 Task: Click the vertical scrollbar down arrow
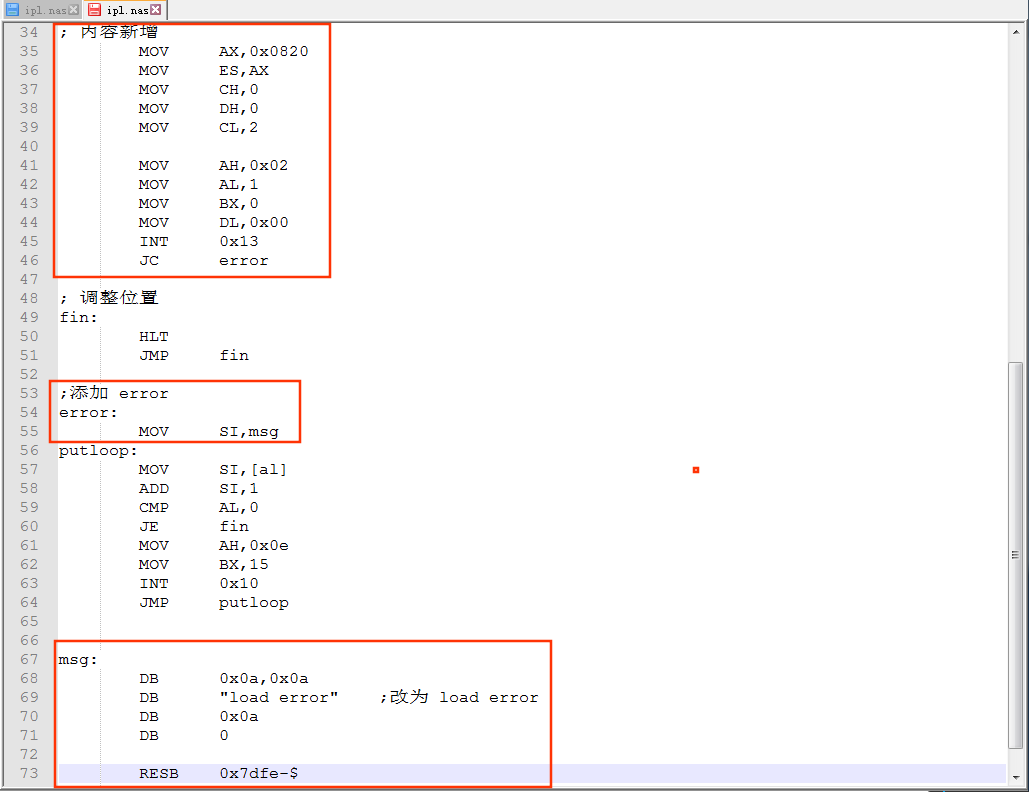pyautogui.click(x=1016, y=778)
